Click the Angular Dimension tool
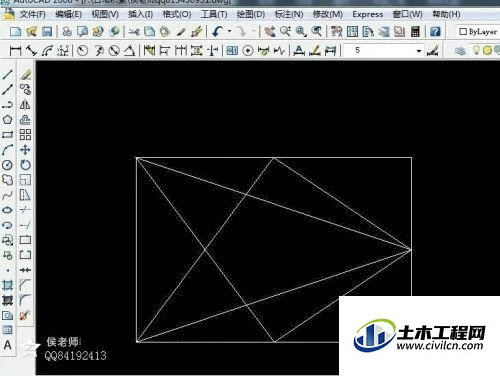Viewport: 500px width, 376px height. pos(130,51)
